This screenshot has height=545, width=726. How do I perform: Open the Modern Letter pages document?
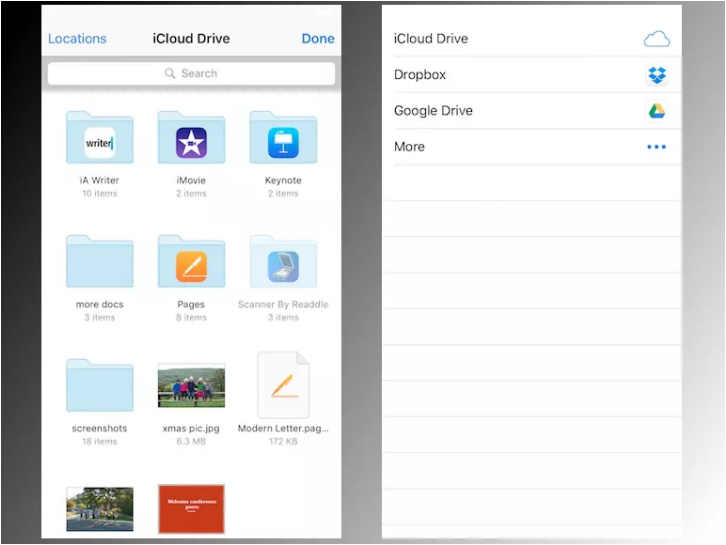coord(283,385)
